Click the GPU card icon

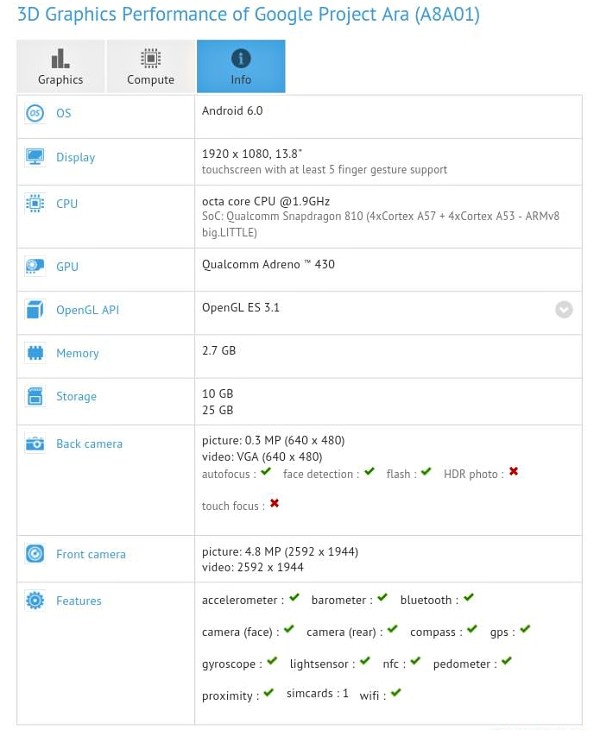pyautogui.click(x=35, y=266)
